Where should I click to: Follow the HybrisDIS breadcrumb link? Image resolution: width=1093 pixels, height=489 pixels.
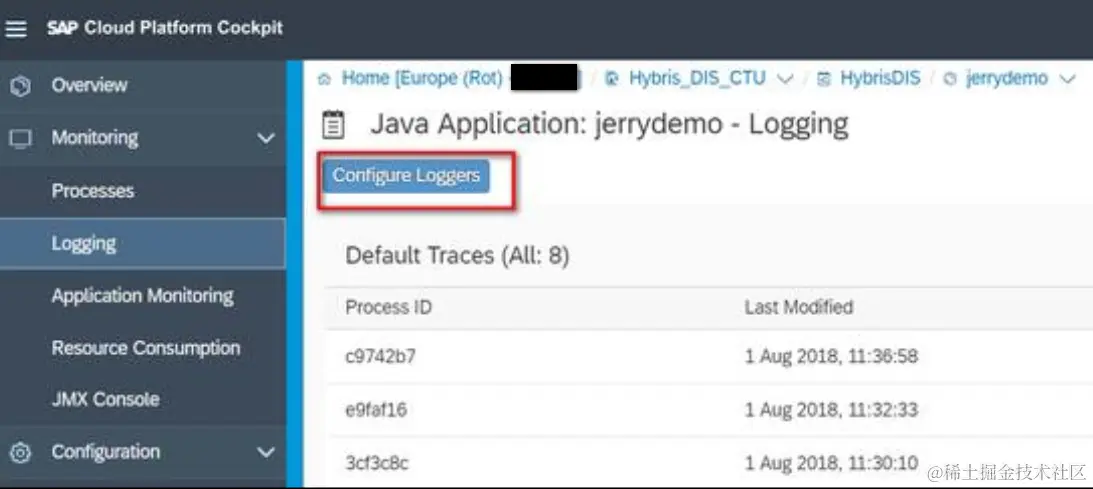coord(880,79)
